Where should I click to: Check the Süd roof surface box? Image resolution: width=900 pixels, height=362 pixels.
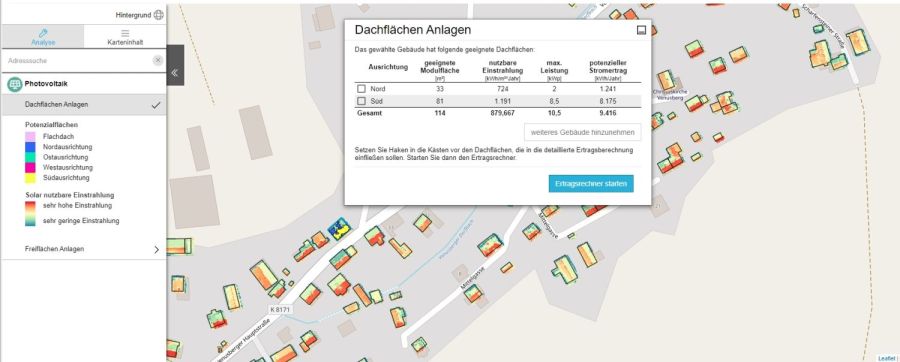[362, 101]
